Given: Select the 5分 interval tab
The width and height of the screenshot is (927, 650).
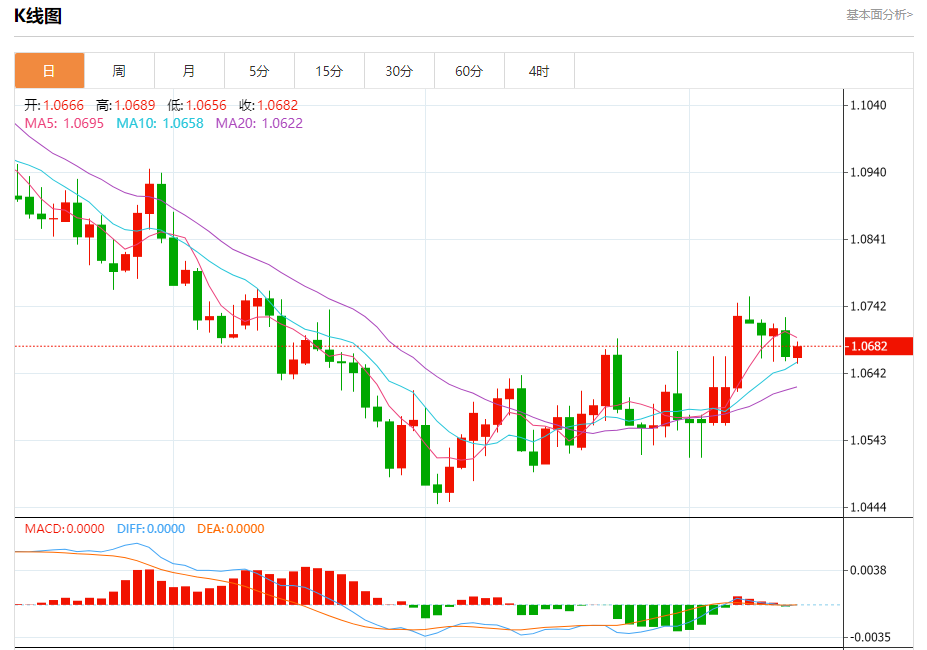Looking at the screenshot, I should click(x=259, y=71).
